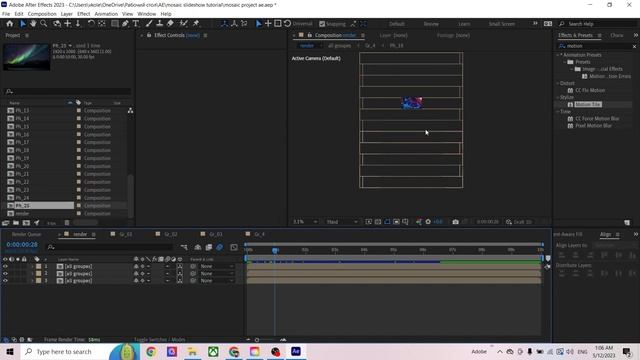640x360 pixels.
Task: Collapse the Distort effects category
Action: [x=558, y=83]
